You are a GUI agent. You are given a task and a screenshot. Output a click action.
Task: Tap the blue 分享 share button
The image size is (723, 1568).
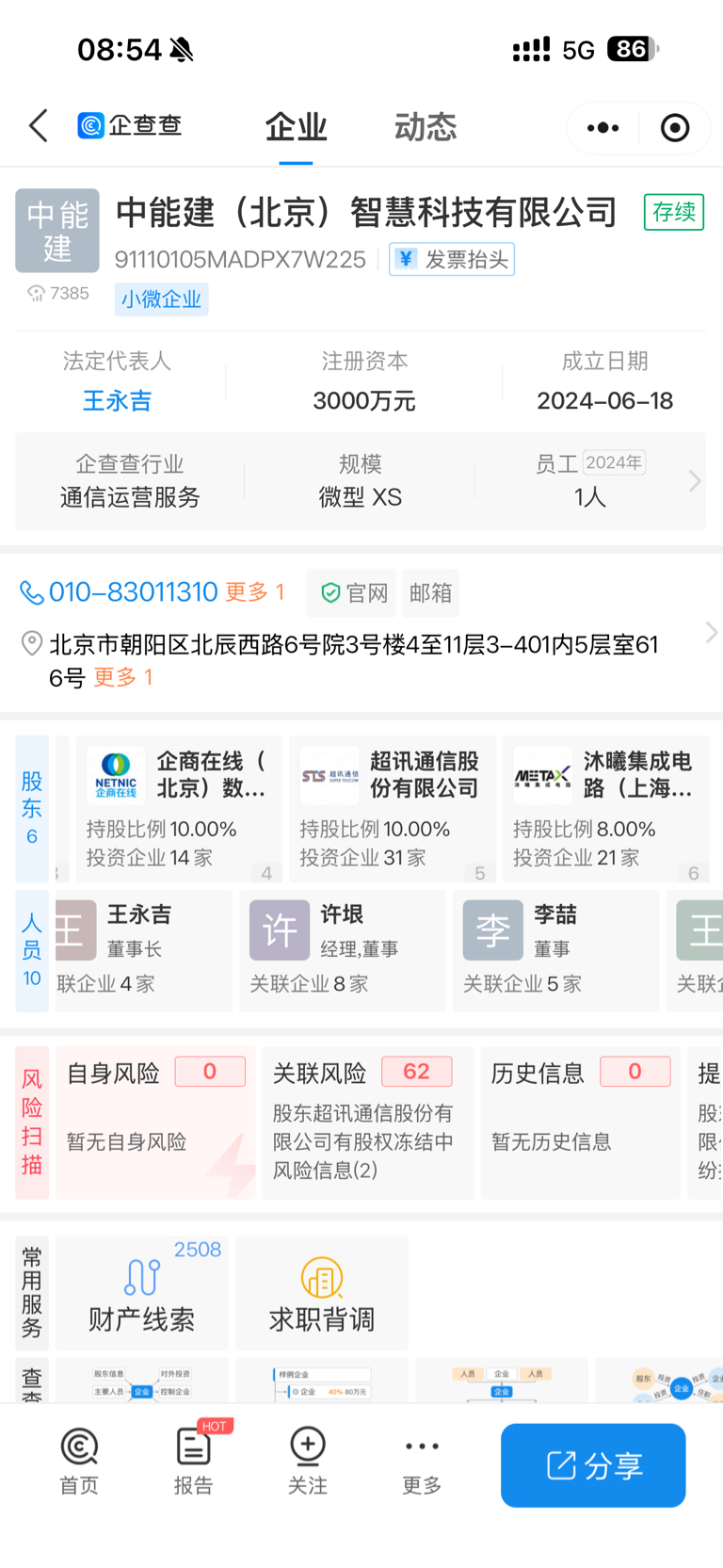click(x=593, y=1465)
